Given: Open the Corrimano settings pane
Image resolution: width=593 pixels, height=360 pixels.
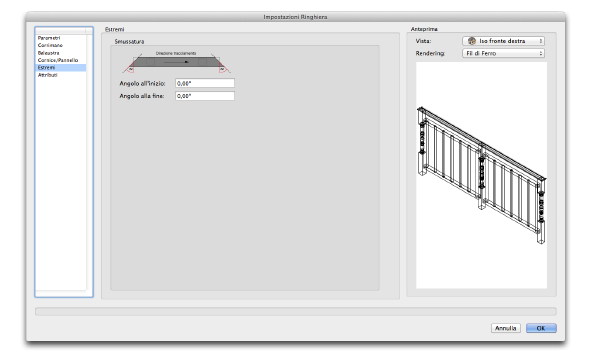Looking at the screenshot, I should pyautogui.click(x=50, y=45).
